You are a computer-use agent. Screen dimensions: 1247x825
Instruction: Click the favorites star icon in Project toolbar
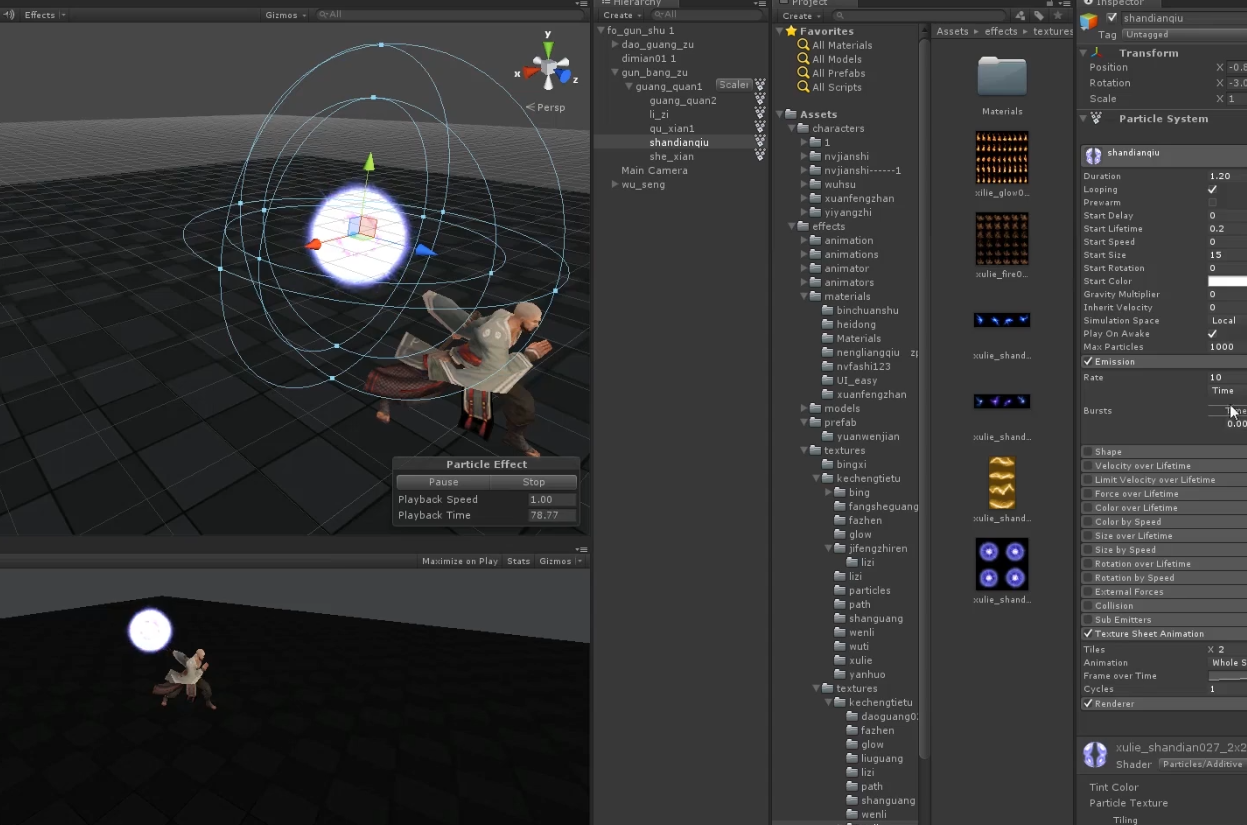click(1057, 16)
